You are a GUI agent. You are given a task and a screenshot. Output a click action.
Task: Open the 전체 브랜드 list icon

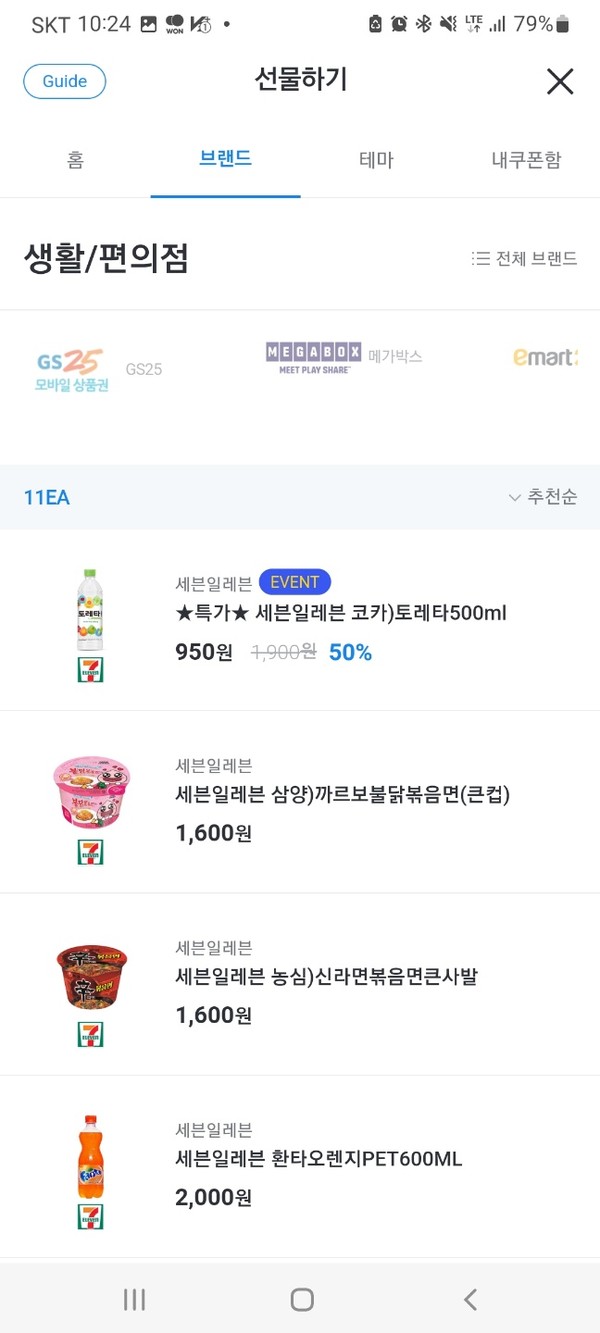coord(481,259)
